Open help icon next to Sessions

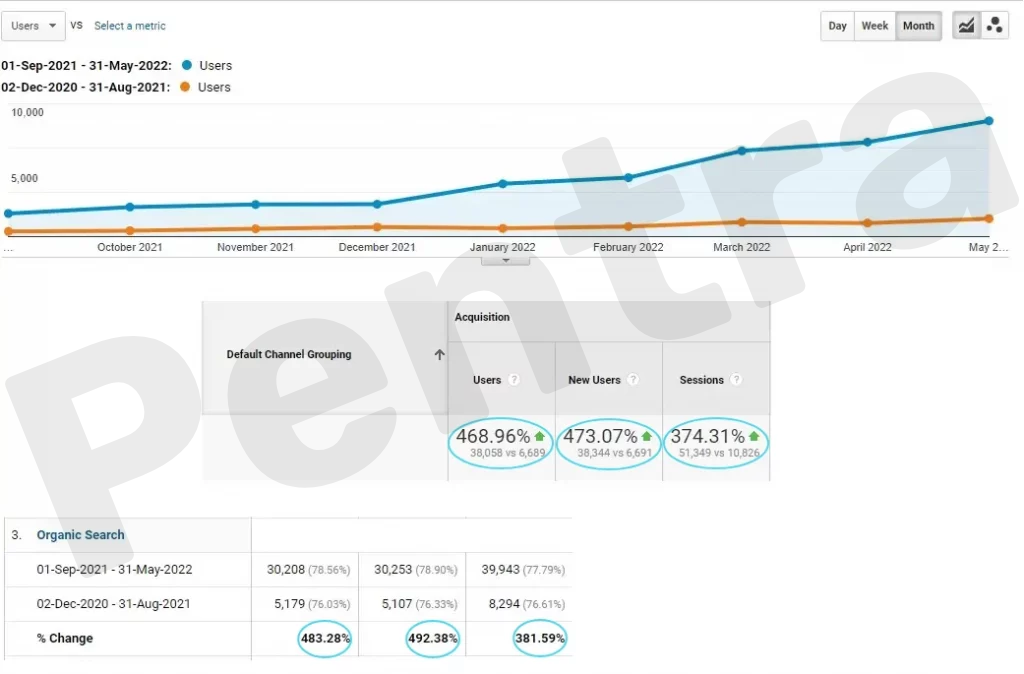[x=736, y=380]
